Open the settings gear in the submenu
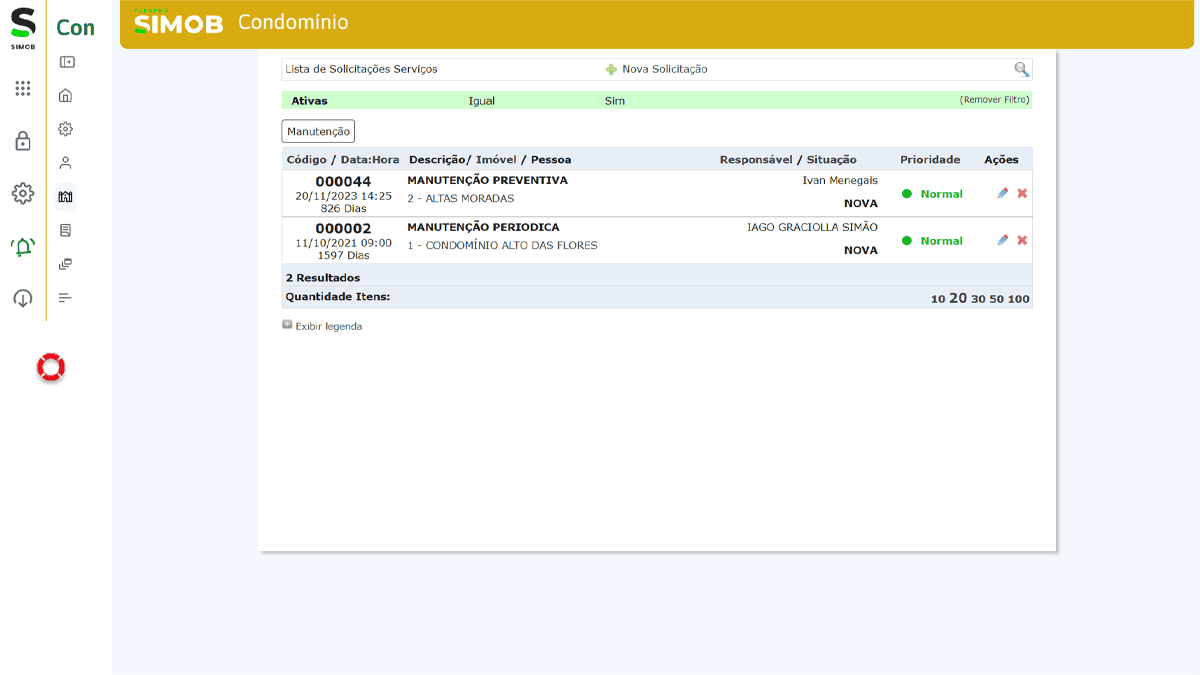 pyautogui.click(x=65, y=129)
